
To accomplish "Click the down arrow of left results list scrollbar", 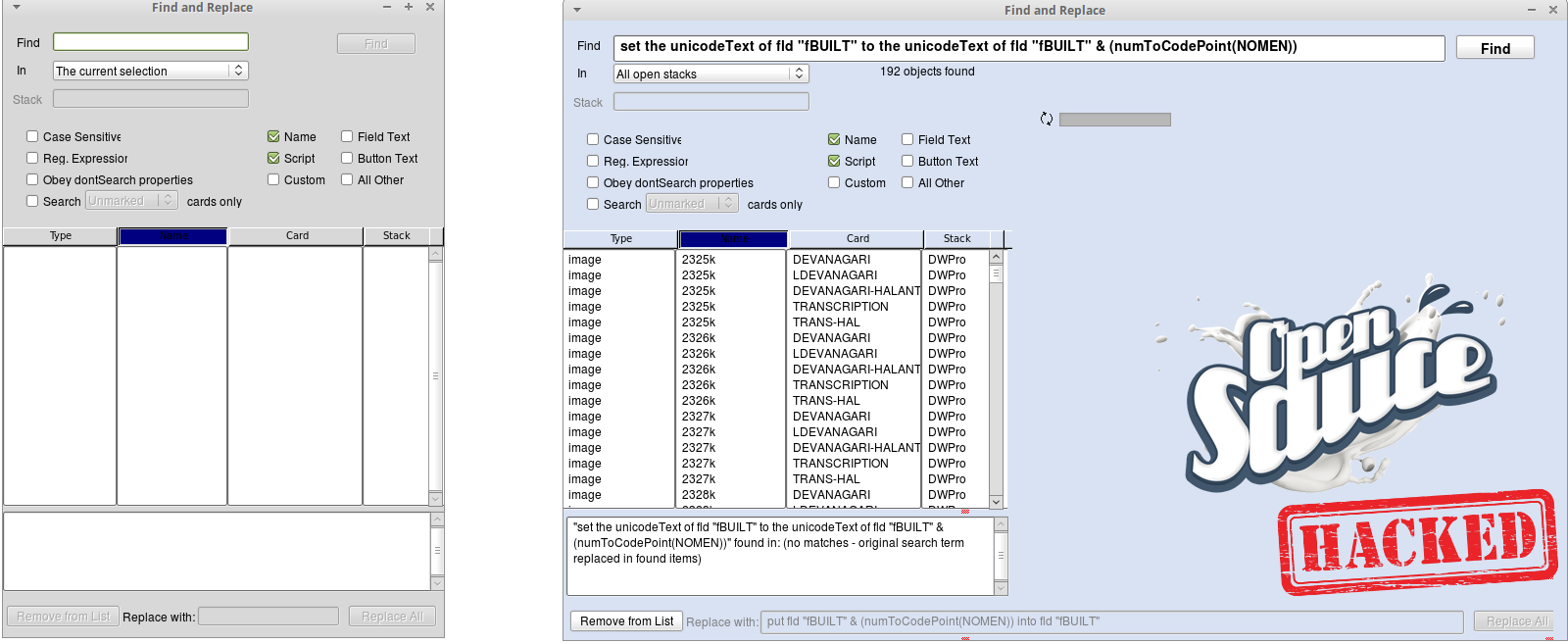I will 436,498.
